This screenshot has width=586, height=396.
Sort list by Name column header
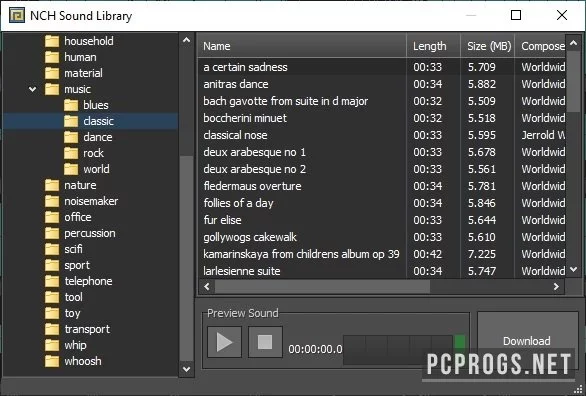302,46
